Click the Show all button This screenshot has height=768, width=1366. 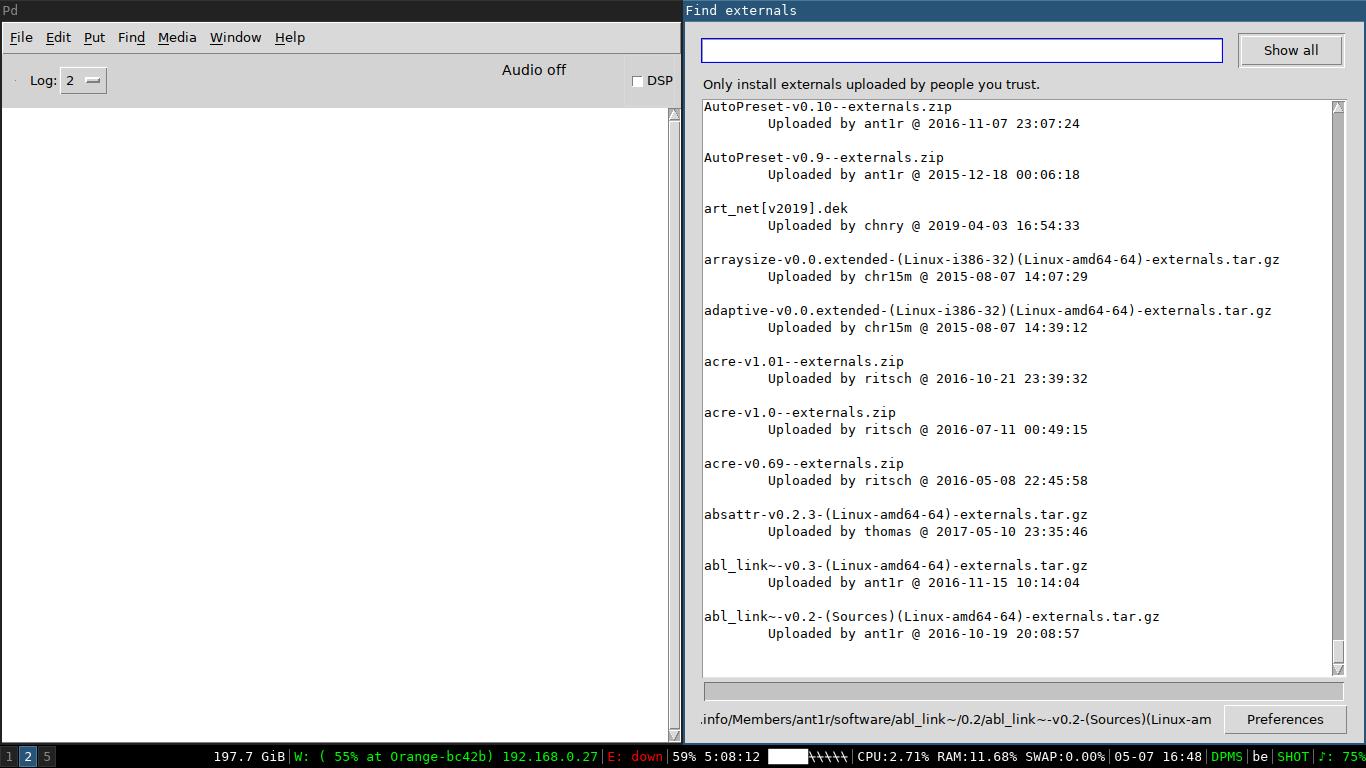point(1291,50)
